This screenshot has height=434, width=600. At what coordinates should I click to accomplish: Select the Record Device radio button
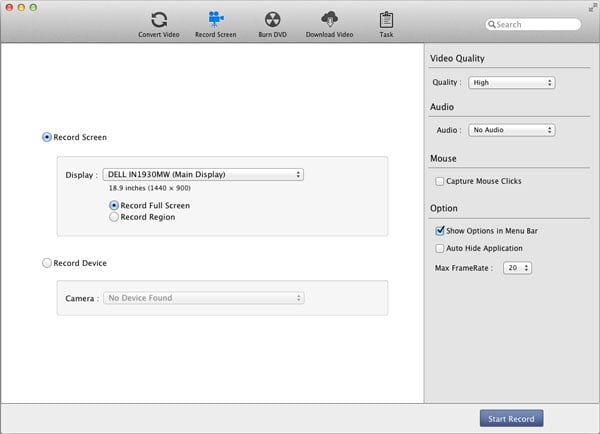click(47, 263)
